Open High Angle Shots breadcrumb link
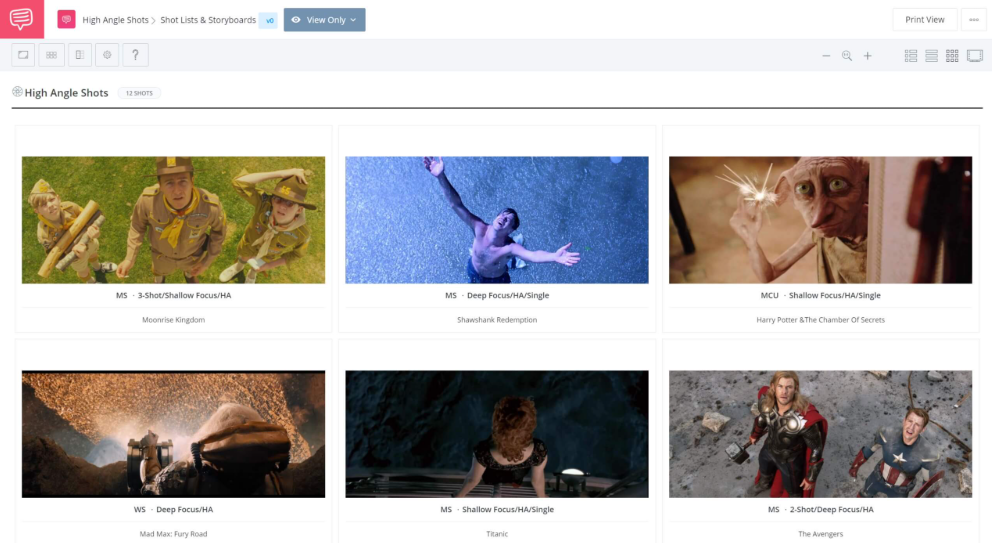The image size is (992, 543). 115,20
